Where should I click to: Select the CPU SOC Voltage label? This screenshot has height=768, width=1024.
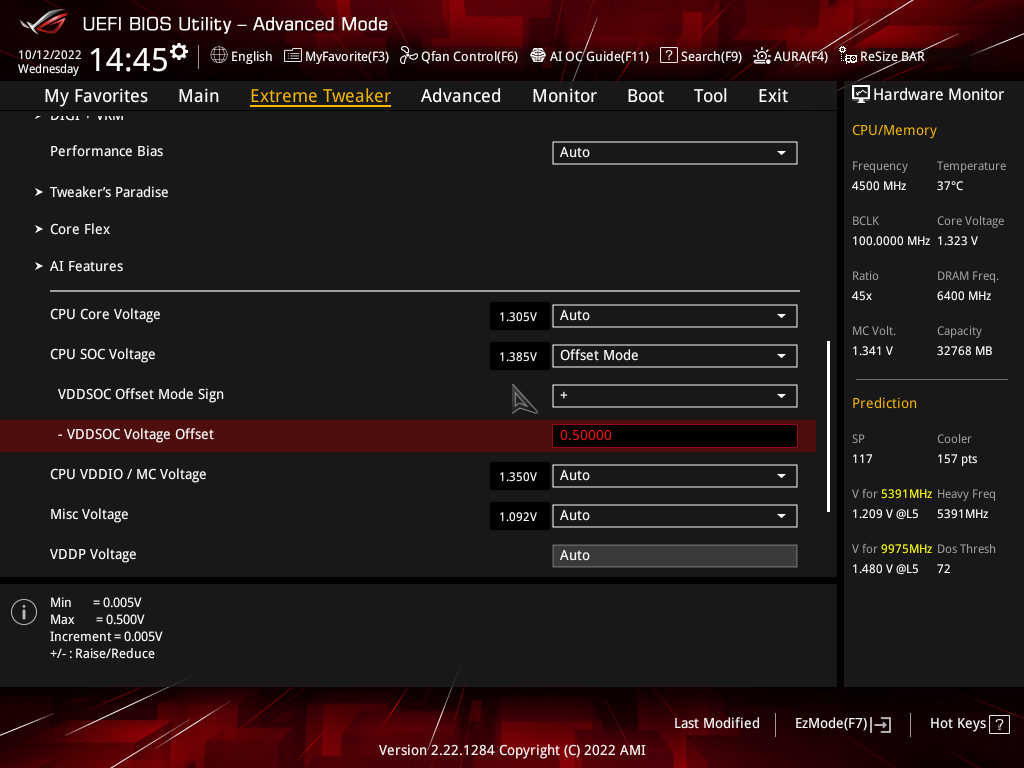(x=103, y=355)
